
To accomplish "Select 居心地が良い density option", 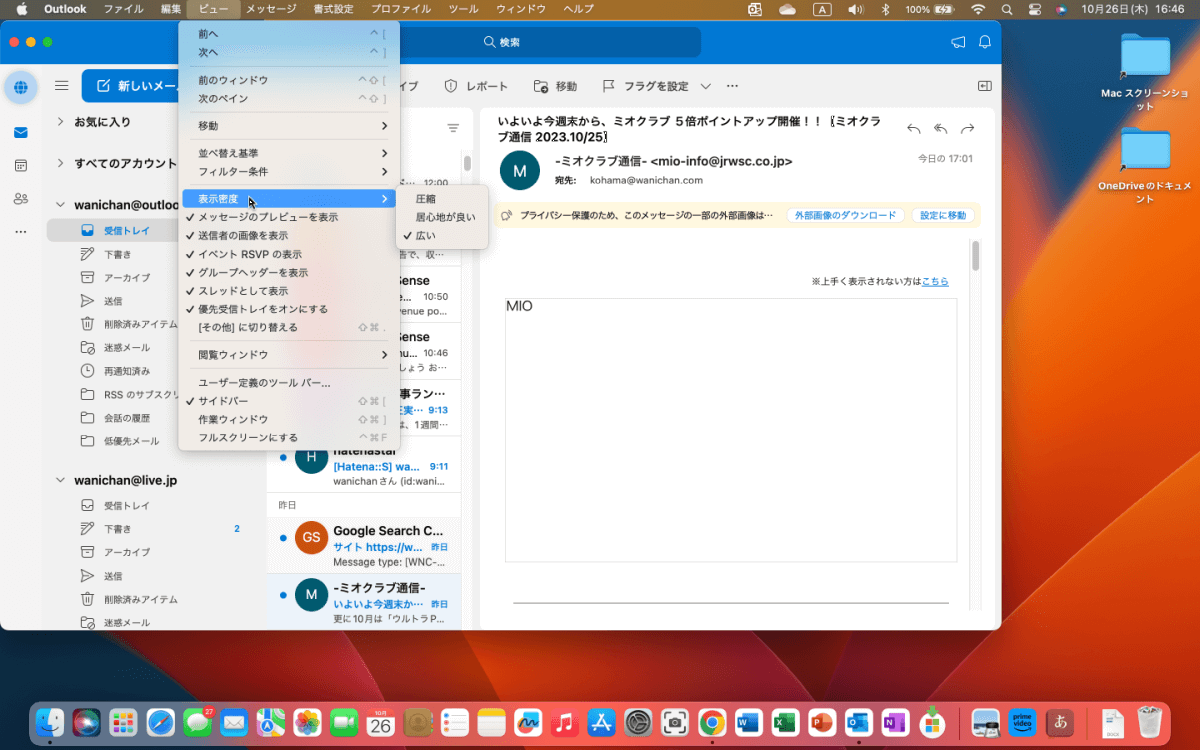I will pos(442,217).
